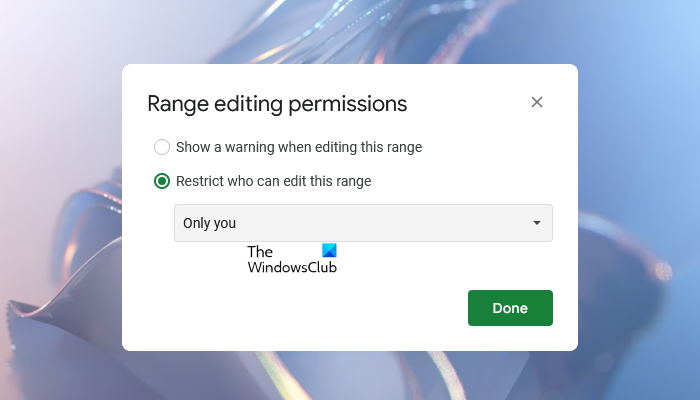
Task: Click the "Show a warning when editing this range" label
Action: pos(298,147)
